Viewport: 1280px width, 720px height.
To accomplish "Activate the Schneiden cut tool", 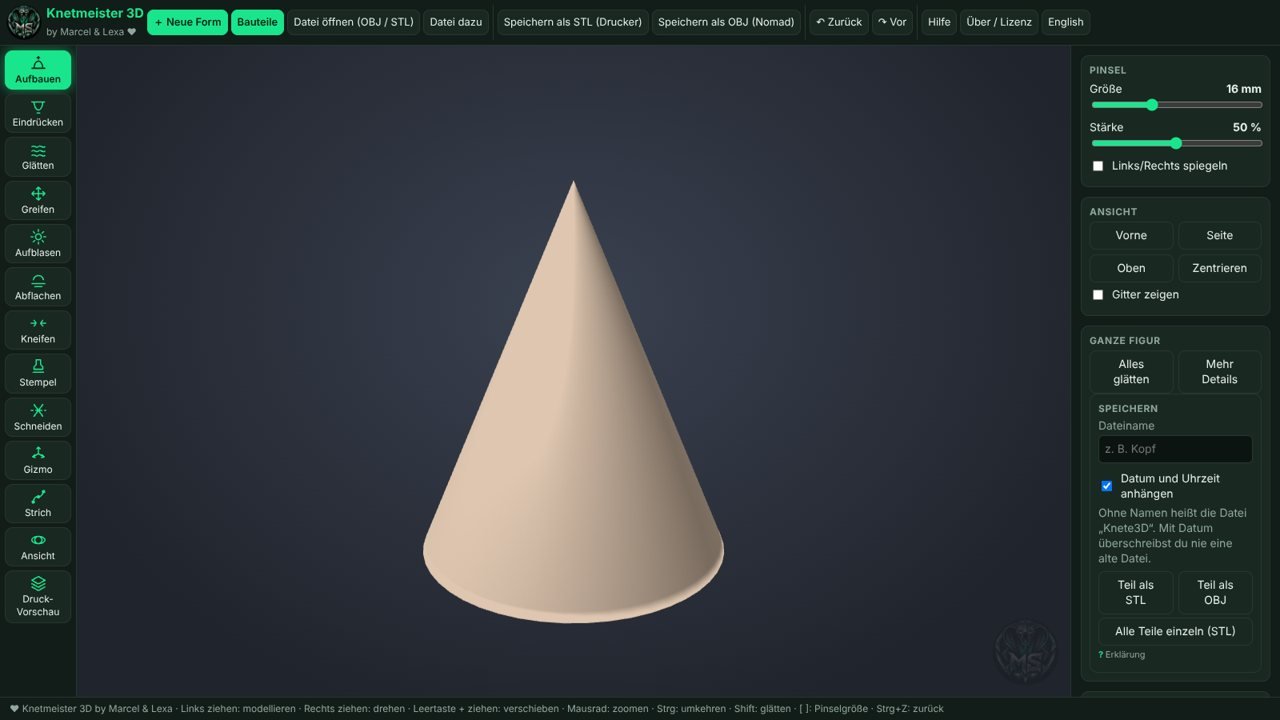I will [38, 417].
